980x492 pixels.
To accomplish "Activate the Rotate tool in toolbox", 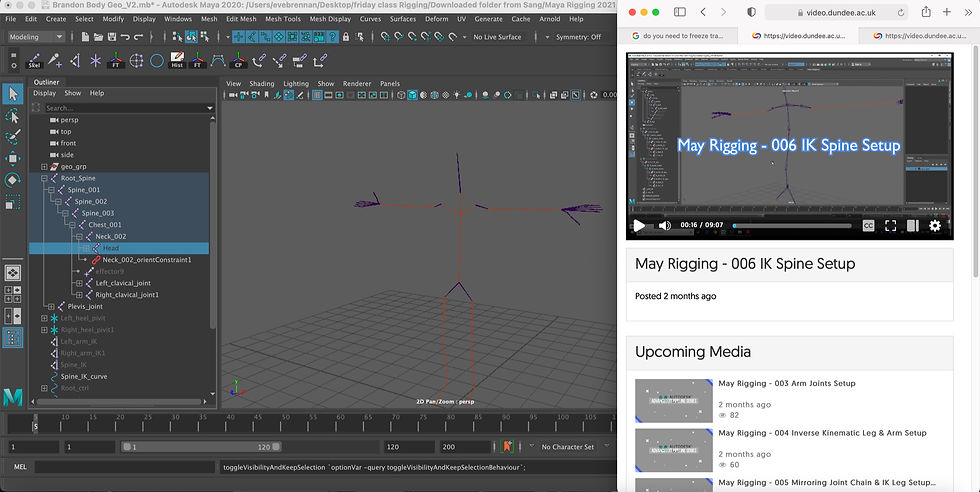I will [x=12, y=180].
